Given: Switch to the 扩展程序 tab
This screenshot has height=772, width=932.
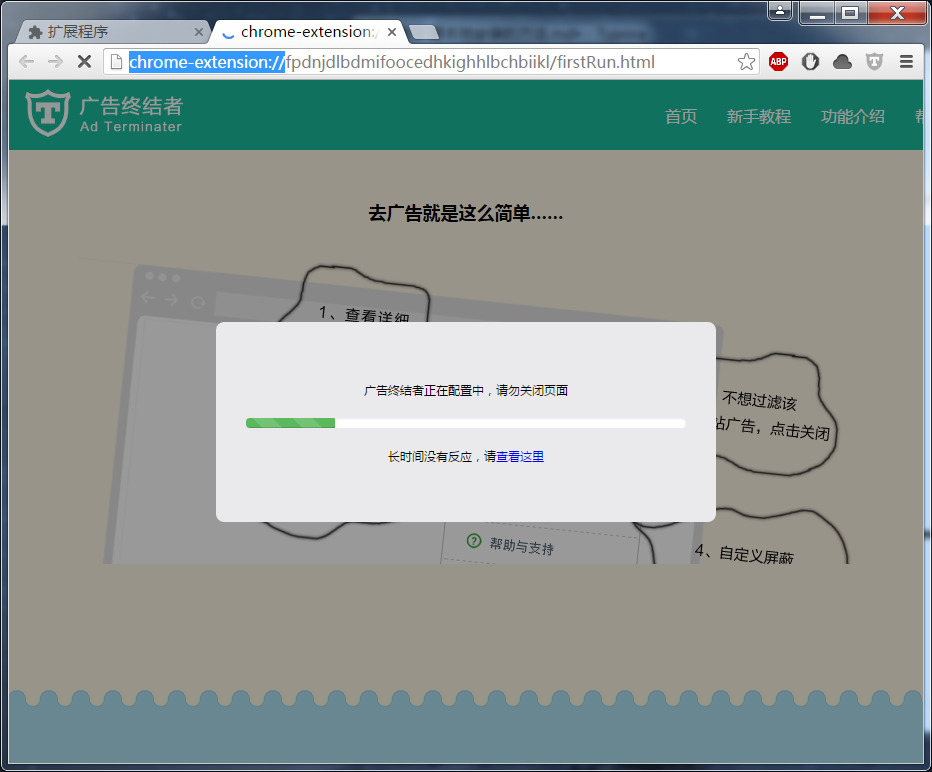Looking at the screenshot, I should point(105,32).
